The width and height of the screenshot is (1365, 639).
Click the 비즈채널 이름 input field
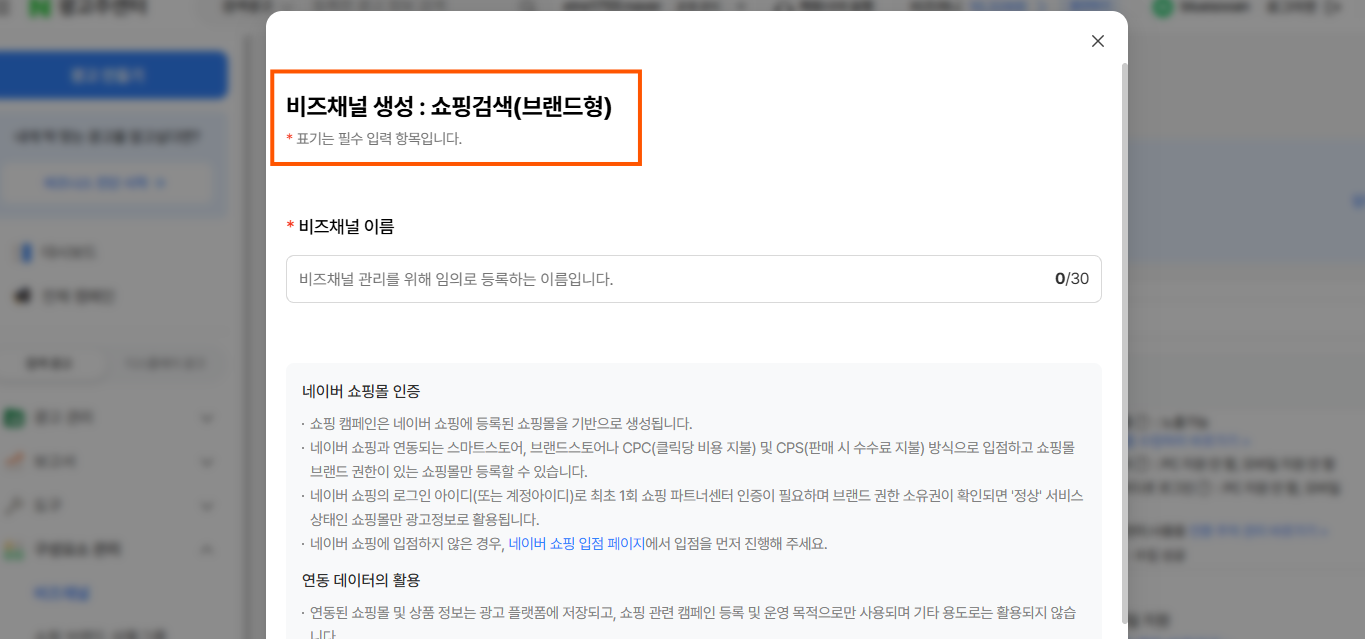[x=693, y=279]
